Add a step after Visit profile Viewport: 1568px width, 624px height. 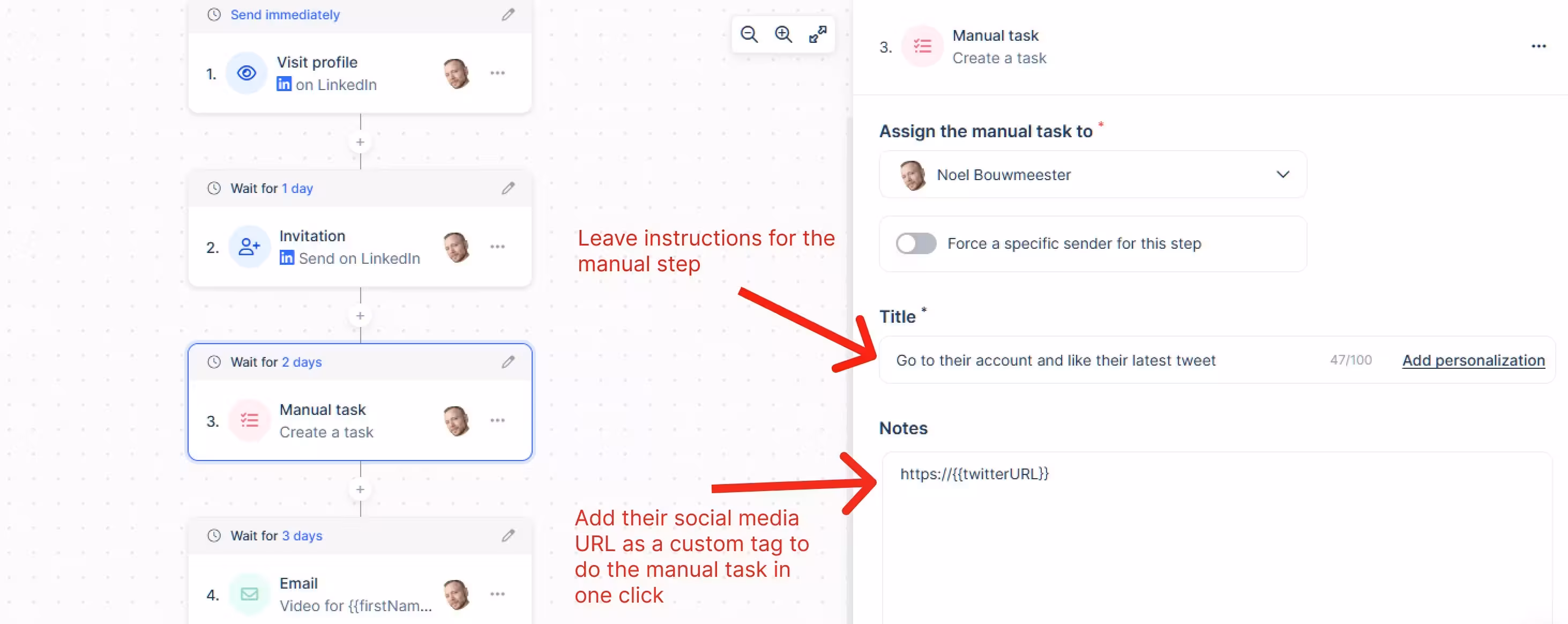tap(360, 142)
